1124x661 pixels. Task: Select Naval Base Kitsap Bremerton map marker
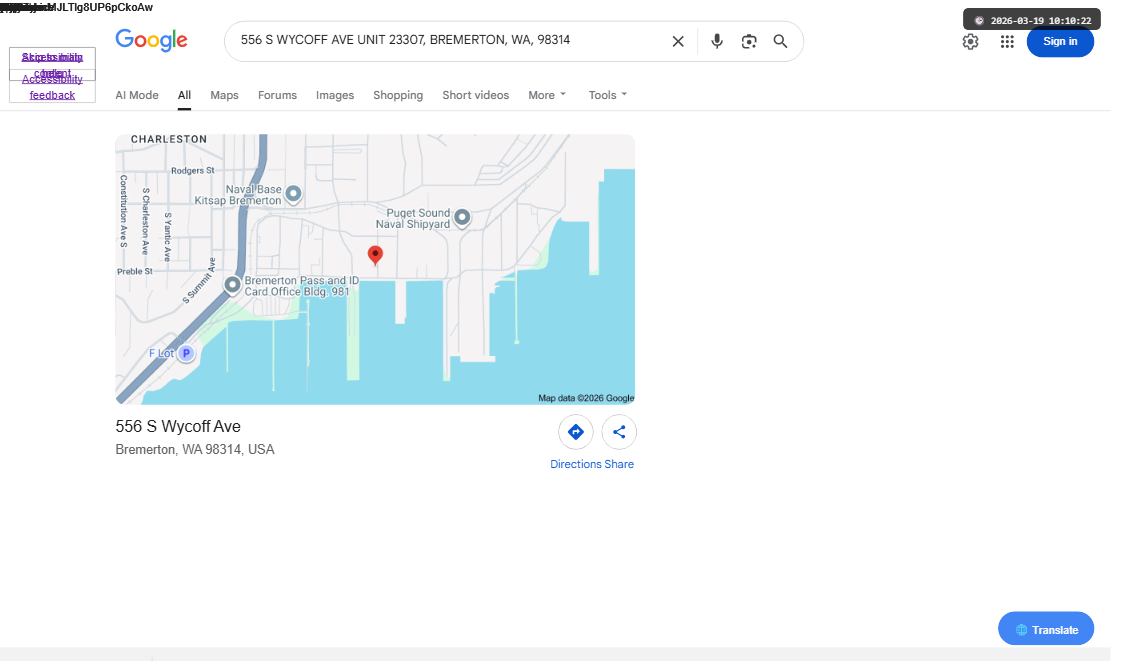click(293, 194)
